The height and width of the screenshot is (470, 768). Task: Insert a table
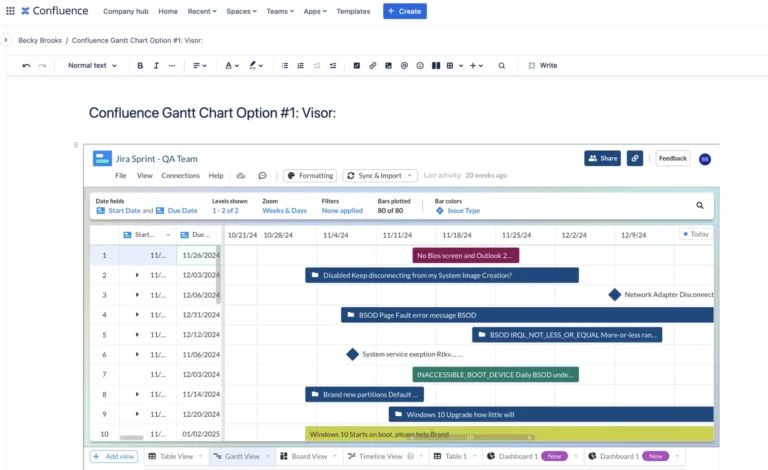click(x=450, y=66)
